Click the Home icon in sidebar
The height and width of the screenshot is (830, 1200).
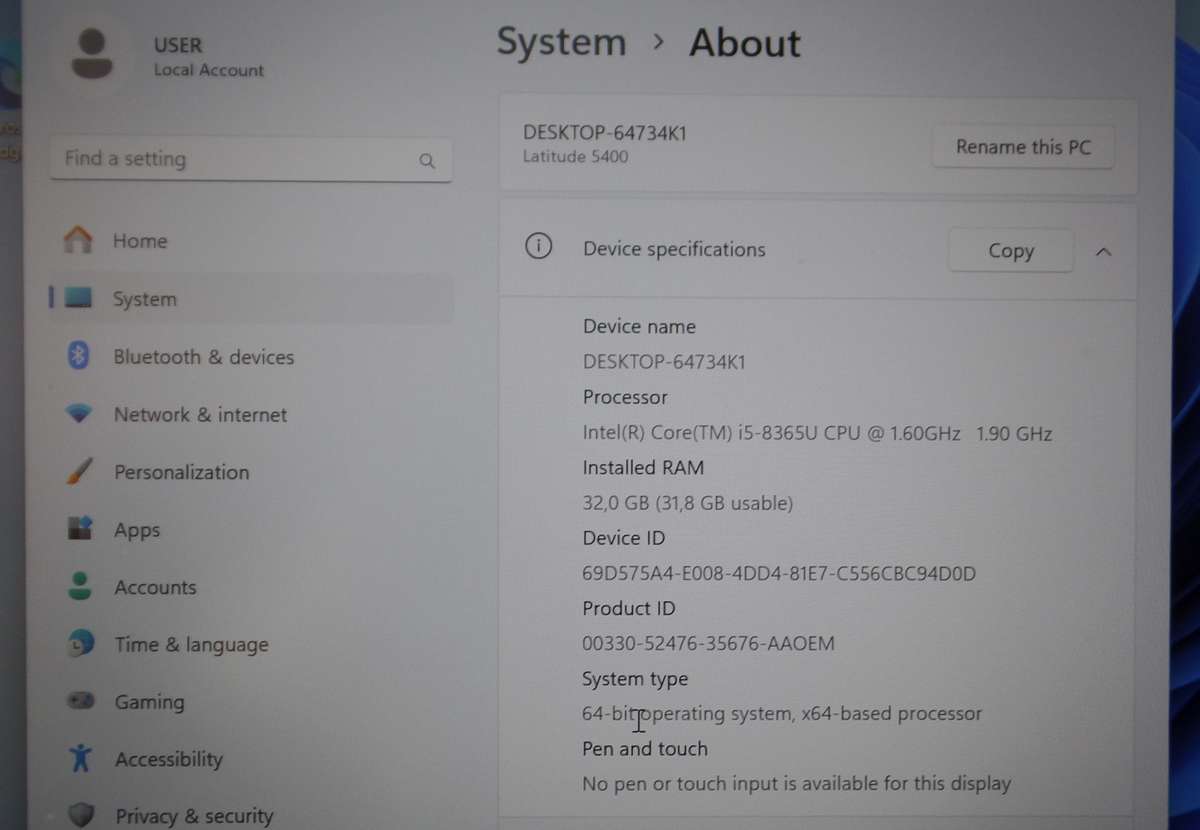(78, 240)
